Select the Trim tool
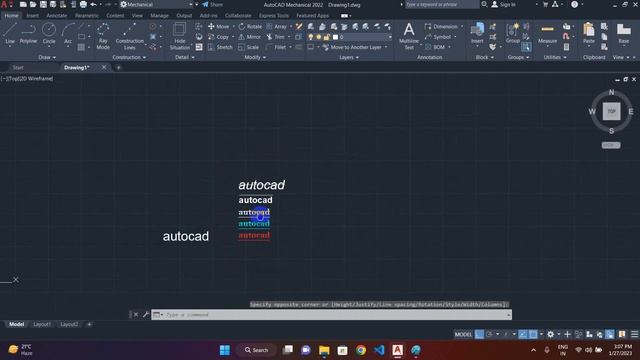Screen dimensions: 640x360 (276, 37)
